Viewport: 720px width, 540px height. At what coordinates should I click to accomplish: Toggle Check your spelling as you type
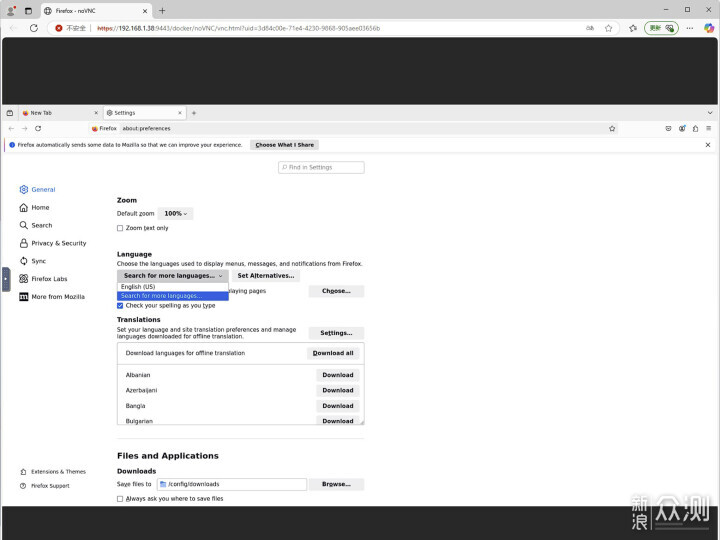[120, 306]
